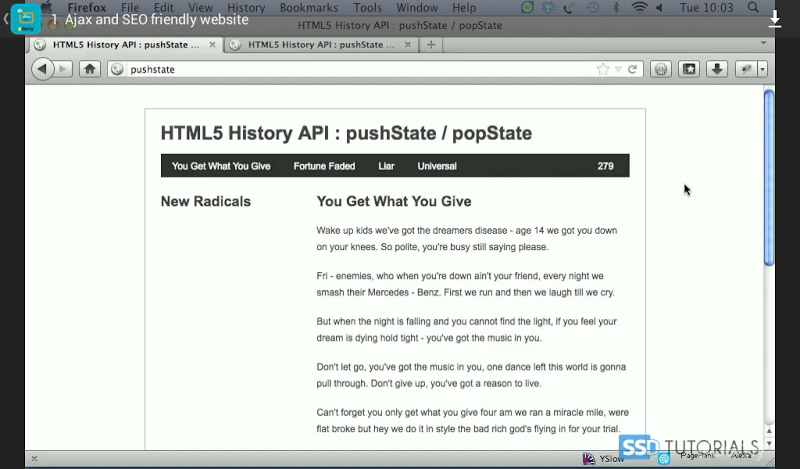This screenshot has width=800, height=469.
Task: Close the first HTML5 History API tab
Action: coord(212,45)
